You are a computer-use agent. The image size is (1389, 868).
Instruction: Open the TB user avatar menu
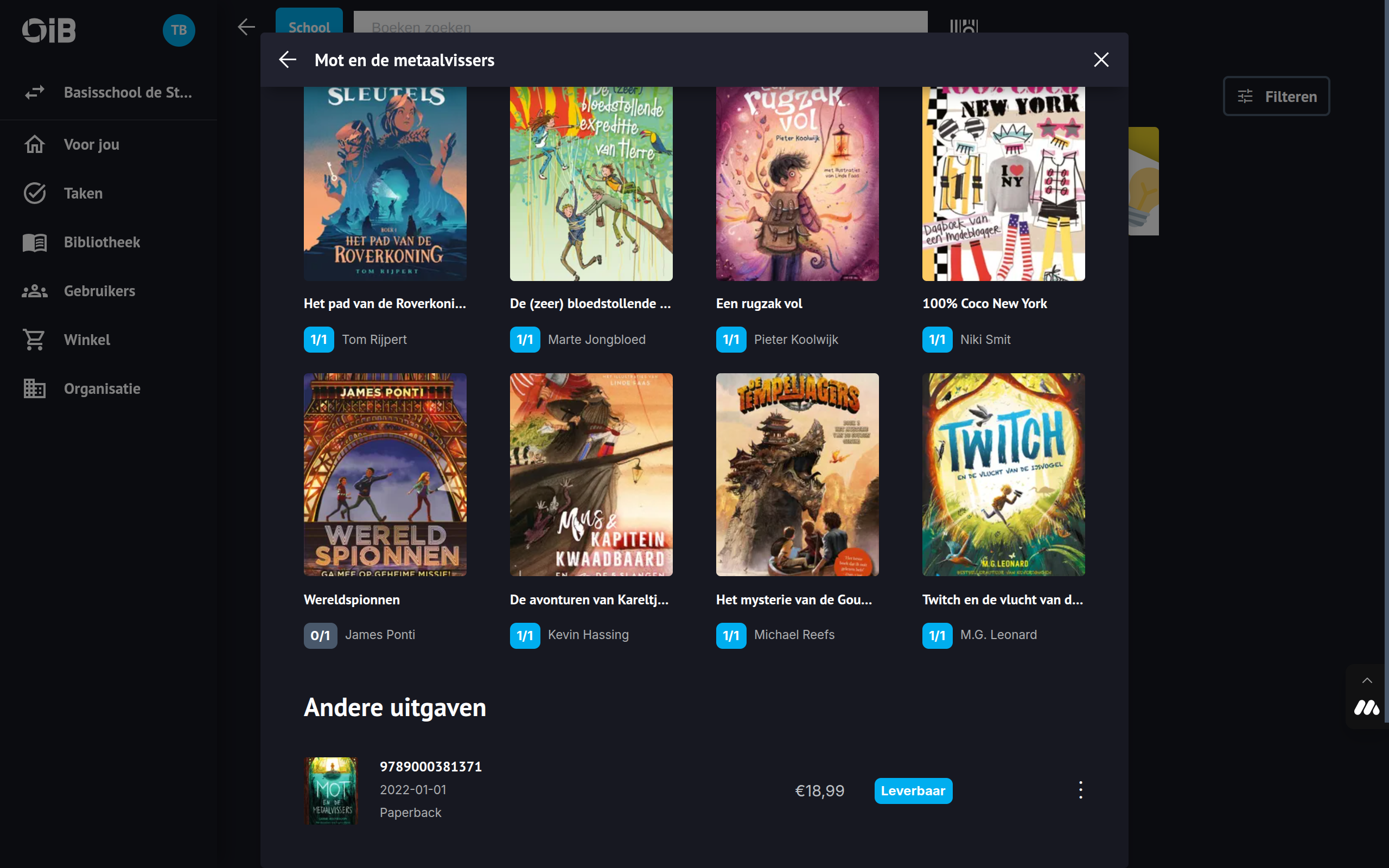point(179,30)
